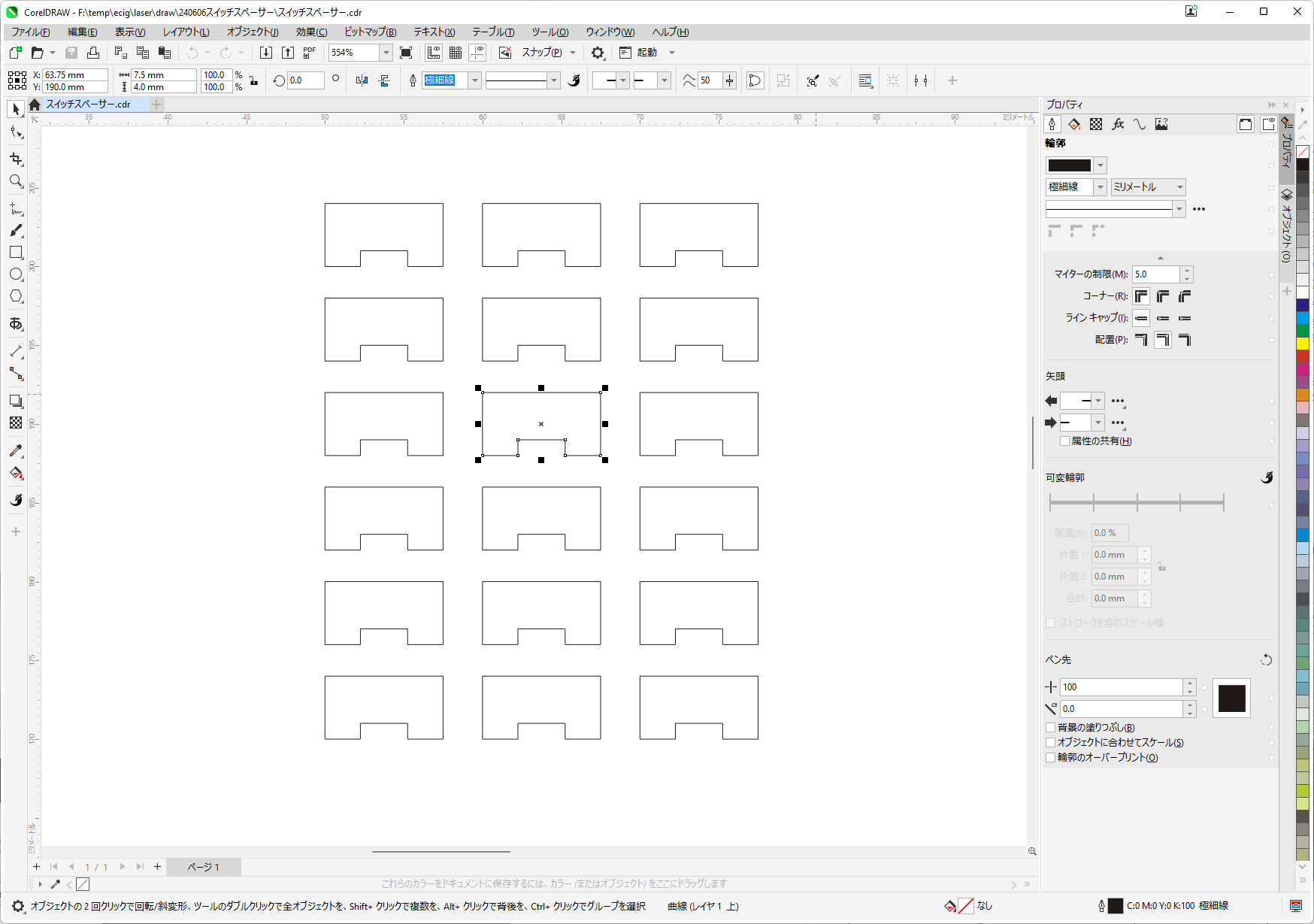Screen dimensions: 1314x924
Task: Select the Eyedropper tool
Action: (16, 451)
